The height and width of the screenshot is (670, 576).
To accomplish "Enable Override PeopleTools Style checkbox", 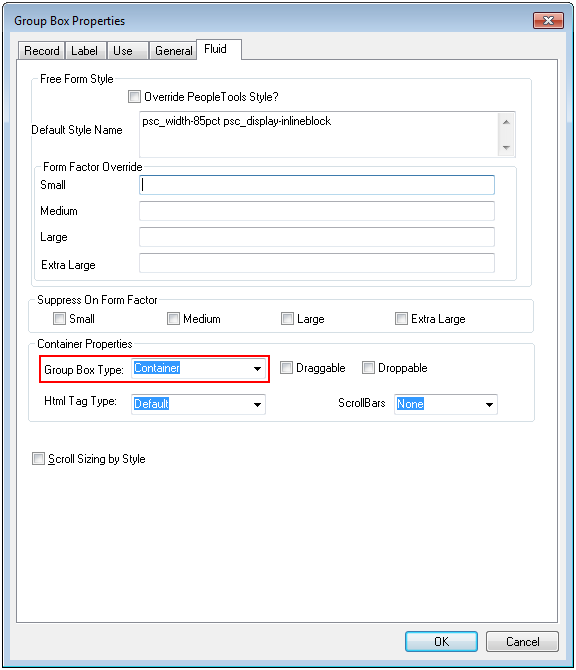I will [134, 97].
